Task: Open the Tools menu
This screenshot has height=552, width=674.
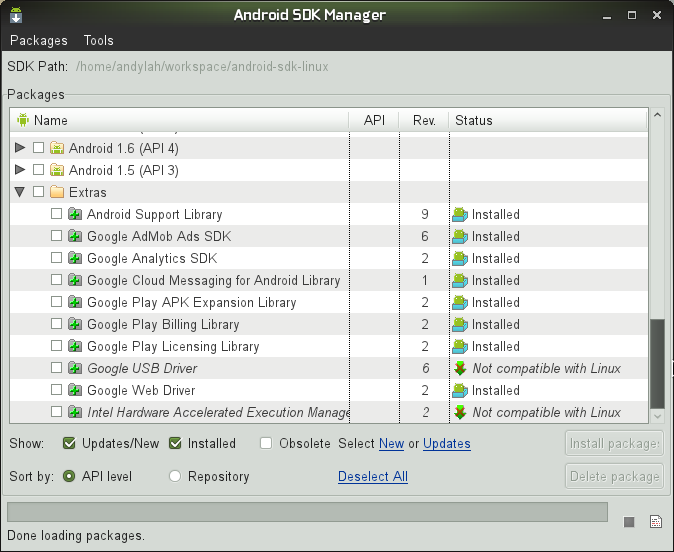Action: coord(98,40)
